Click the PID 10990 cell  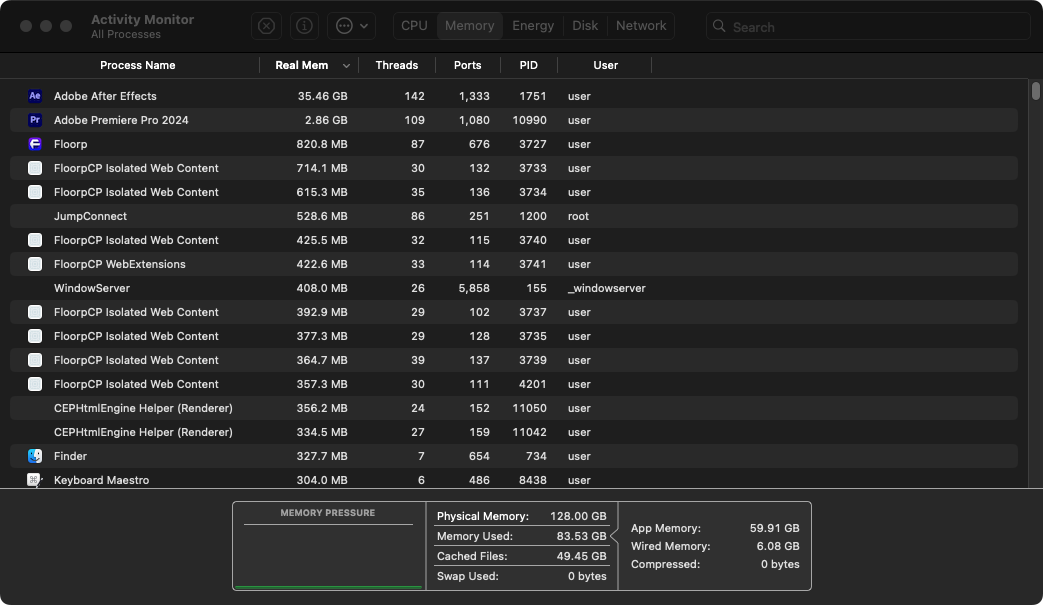(529, 120)
